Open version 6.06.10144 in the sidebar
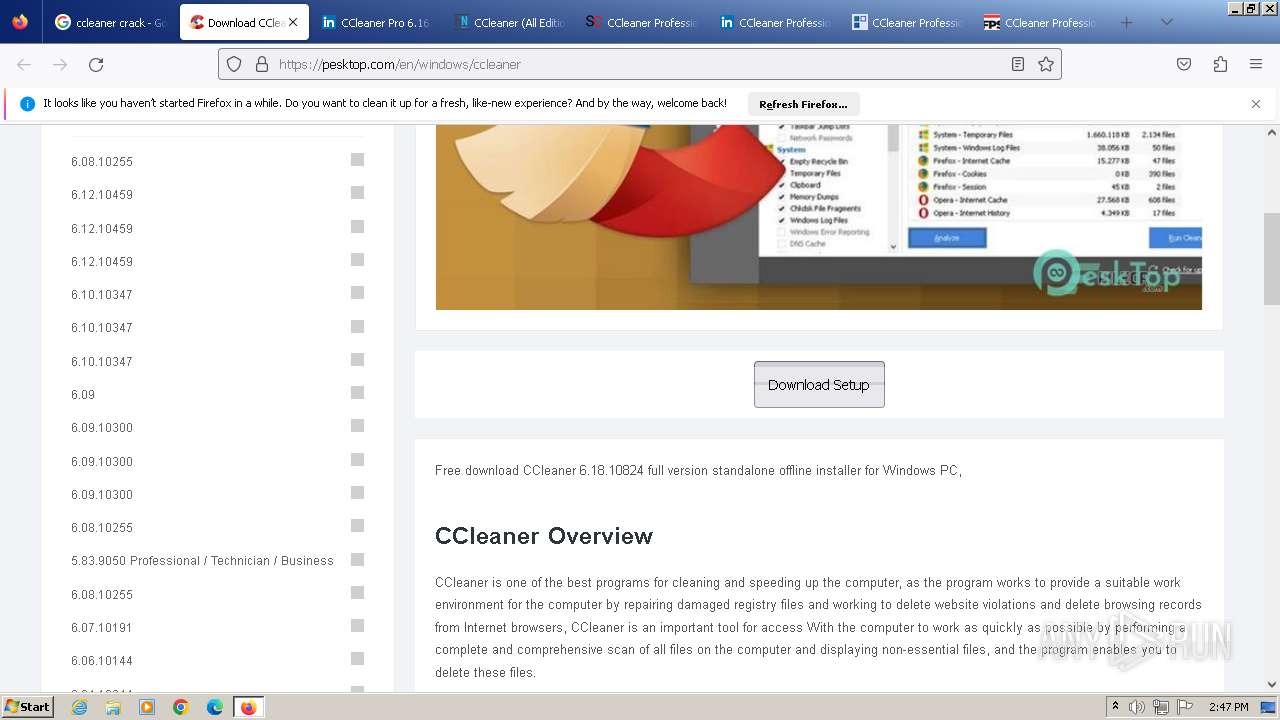 [x=102, y=660]
